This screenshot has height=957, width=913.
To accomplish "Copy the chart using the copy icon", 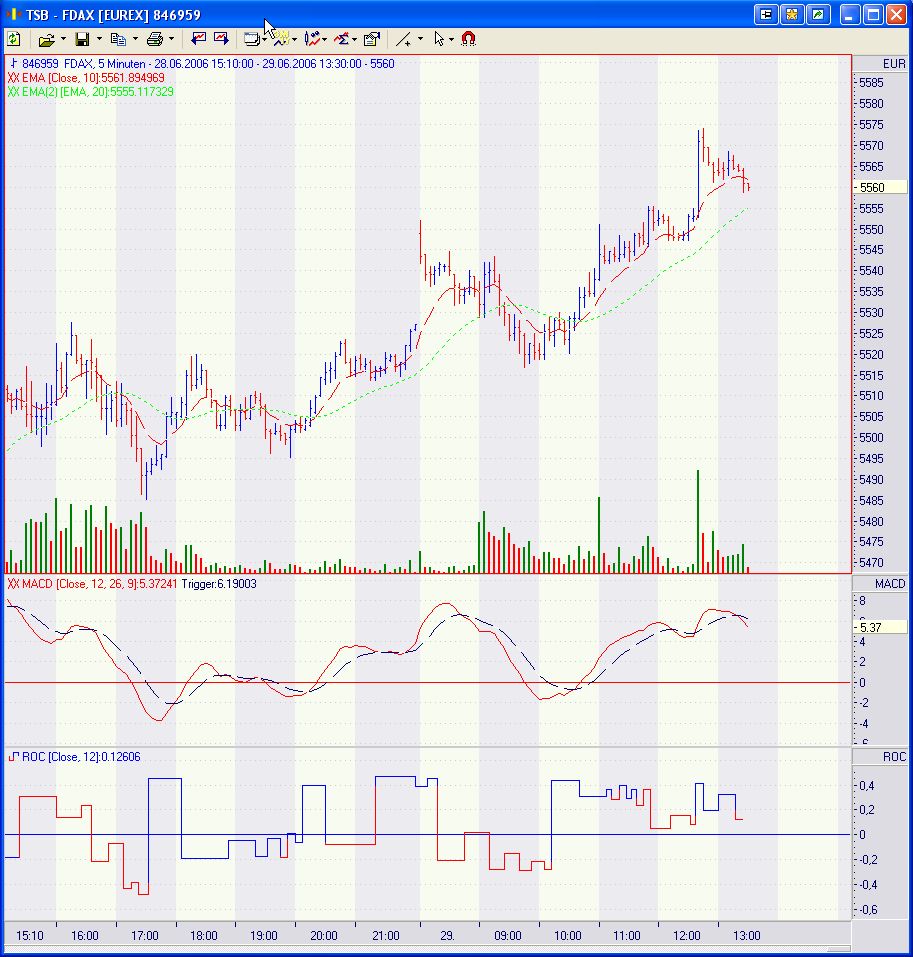I will click(x=118, y=40).
